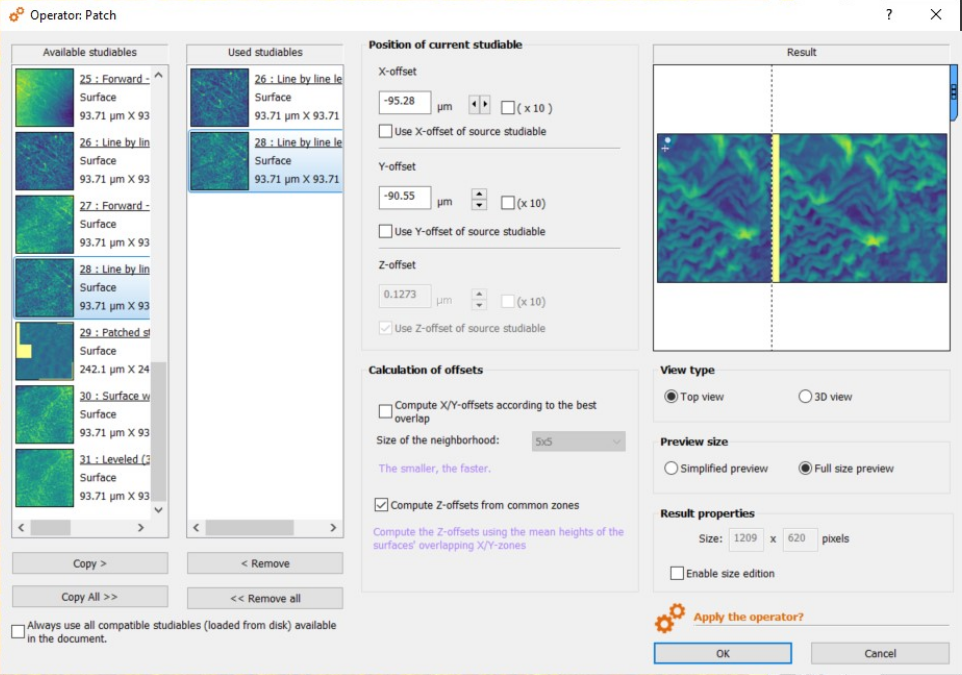Open link '31 : Leveled' in available list
The width and height of the screenshot is (962, 675).
point(115,460)
